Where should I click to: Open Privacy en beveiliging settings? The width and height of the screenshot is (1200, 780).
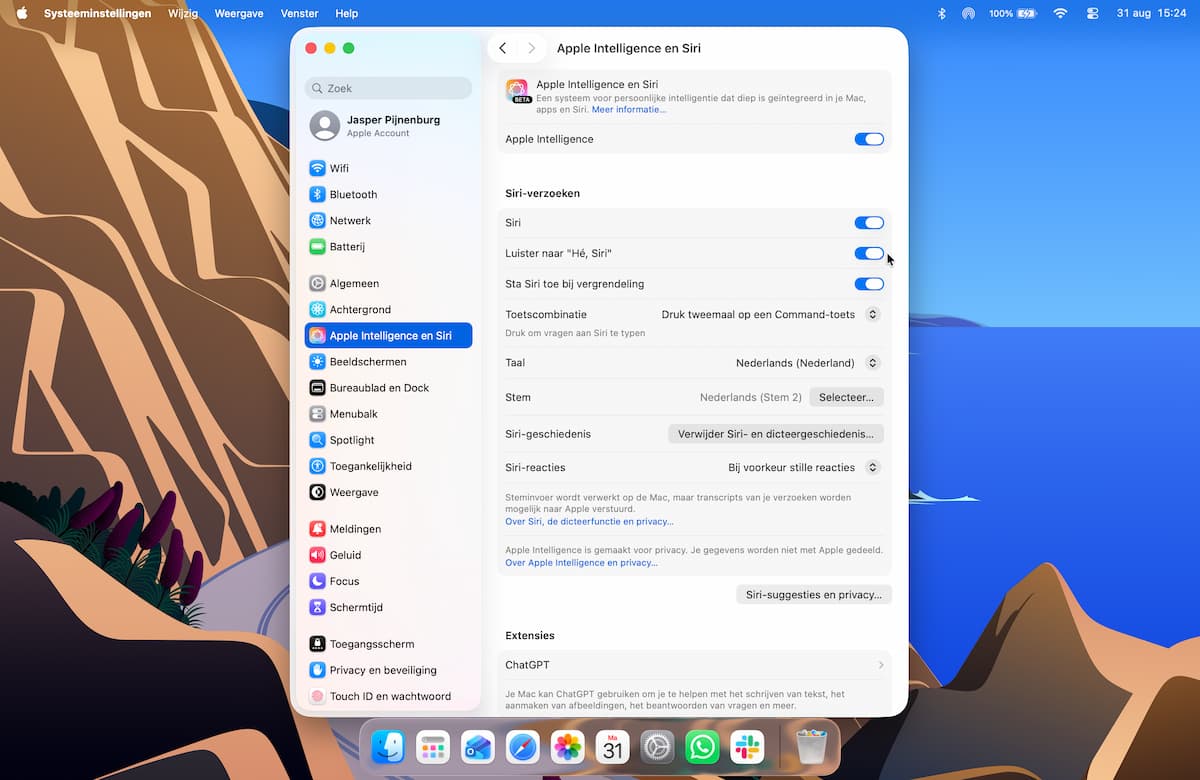(x=388, y=670)
